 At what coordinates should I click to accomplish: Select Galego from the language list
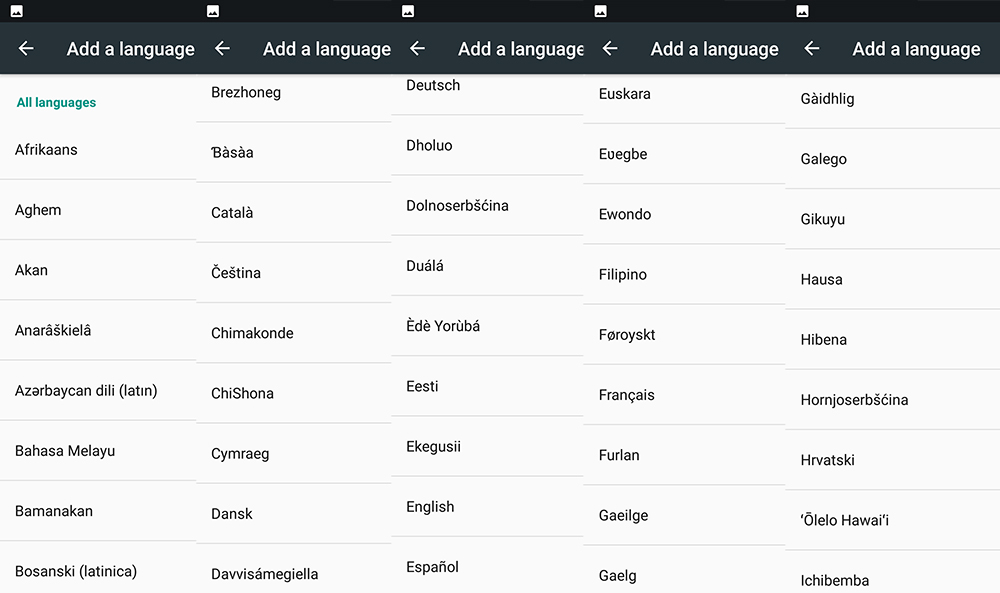coord(824,159)
